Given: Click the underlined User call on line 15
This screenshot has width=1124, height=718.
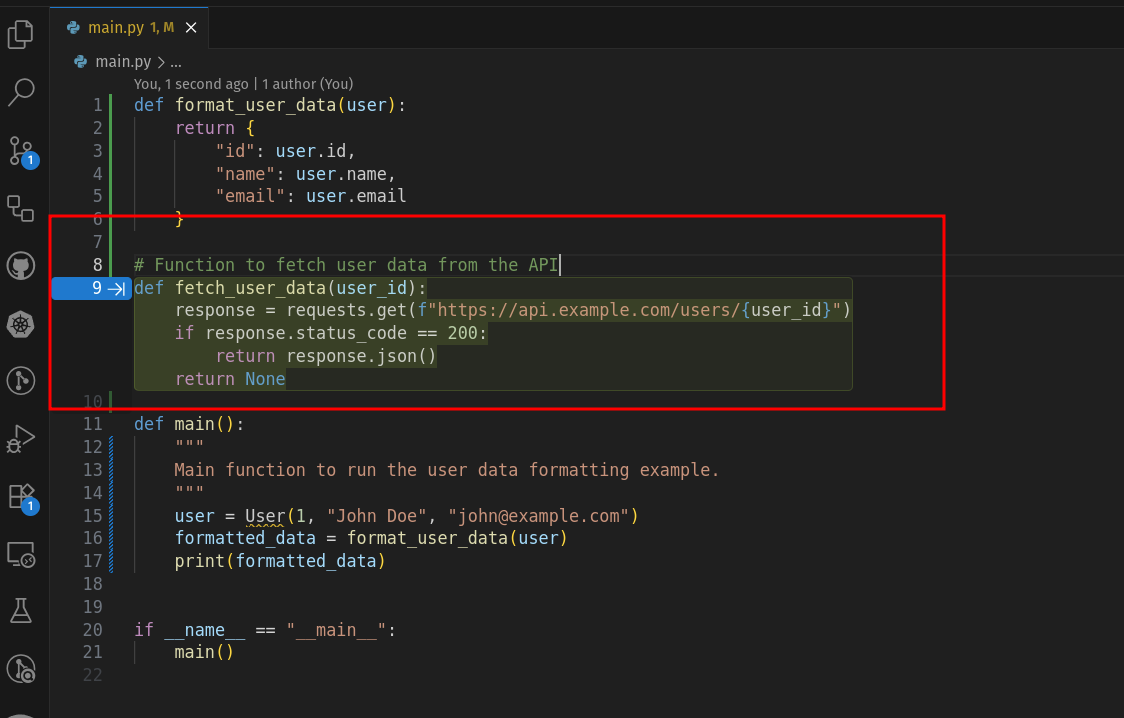Looking at the screenshot, I should click(265, 516).
